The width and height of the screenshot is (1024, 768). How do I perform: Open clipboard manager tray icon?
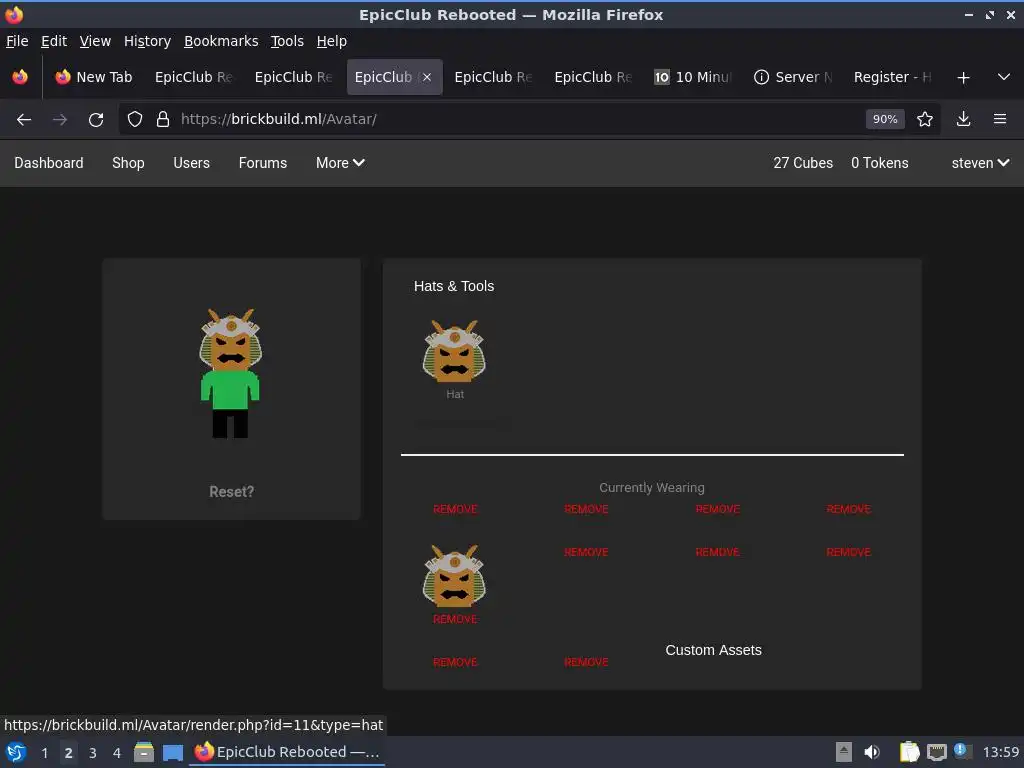(x=910, y=752)
